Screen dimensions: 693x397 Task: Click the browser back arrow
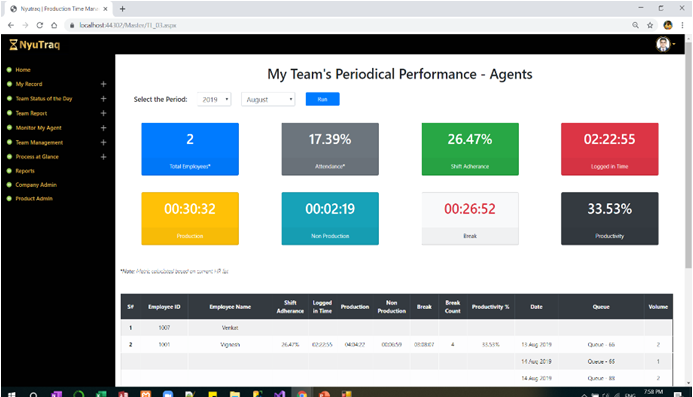pyautogui.click(x=11, y=25)
